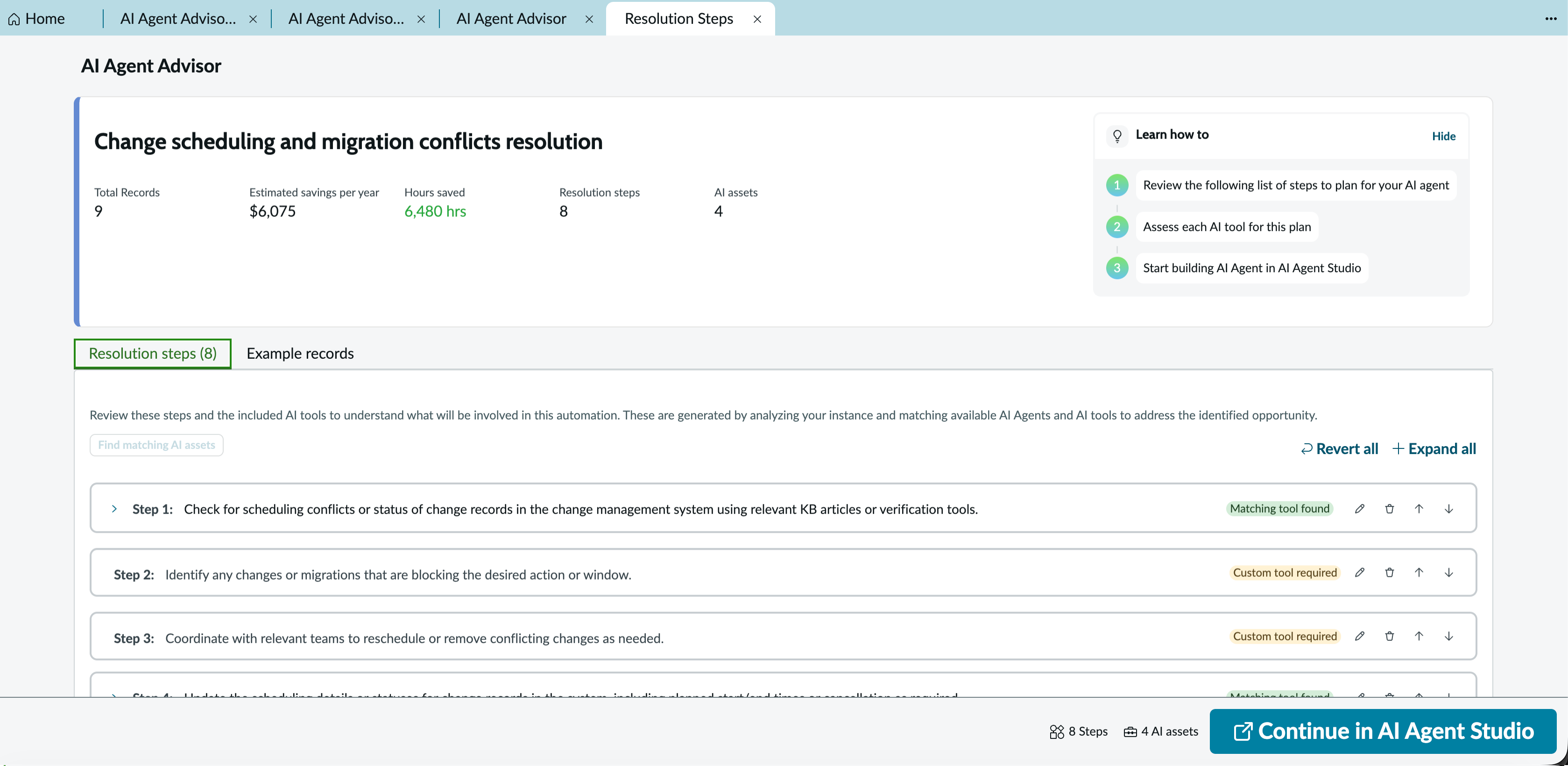Click Step 2 description text

click(x=398, y=574)
